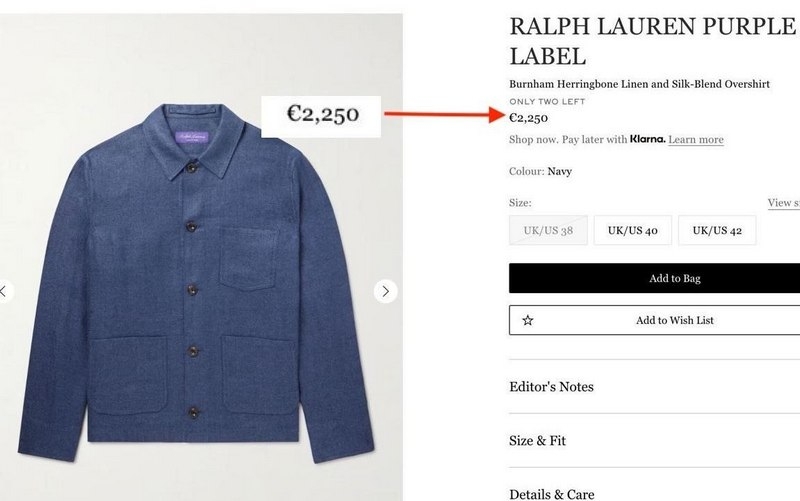This screenshot has width=800, height=501.
Task: Click the previous image arrow
Action: [x=4, y=291]
